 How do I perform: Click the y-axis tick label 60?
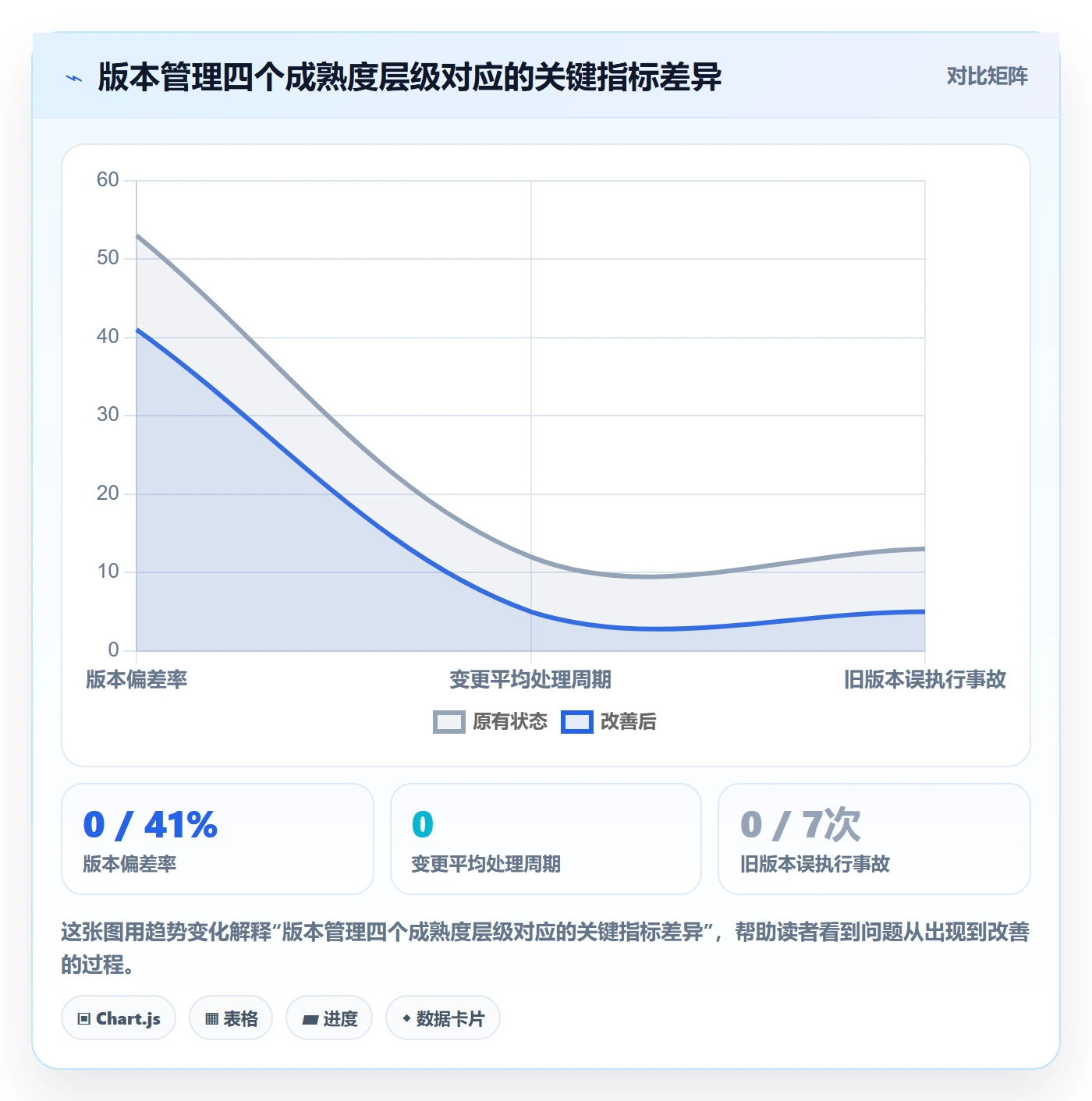[x=108, y=180]
